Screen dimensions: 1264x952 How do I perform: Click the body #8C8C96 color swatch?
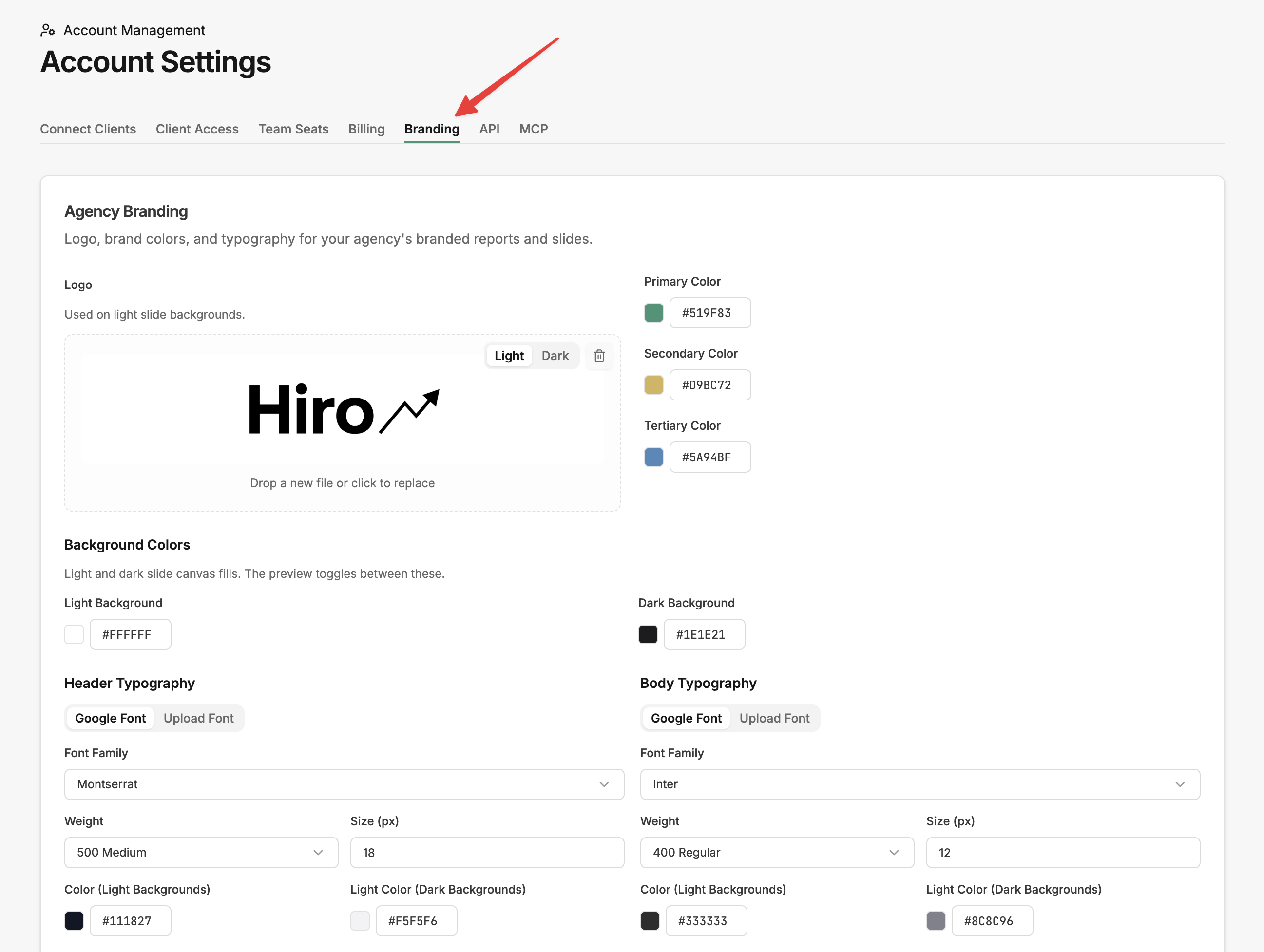click(x=936, y=920)
